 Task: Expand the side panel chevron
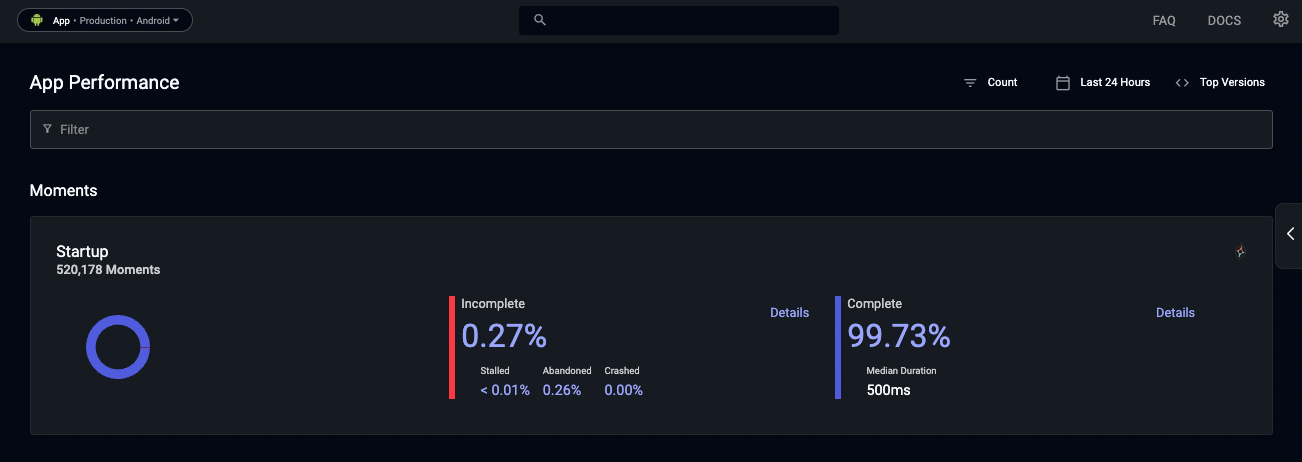[1290, 234]
